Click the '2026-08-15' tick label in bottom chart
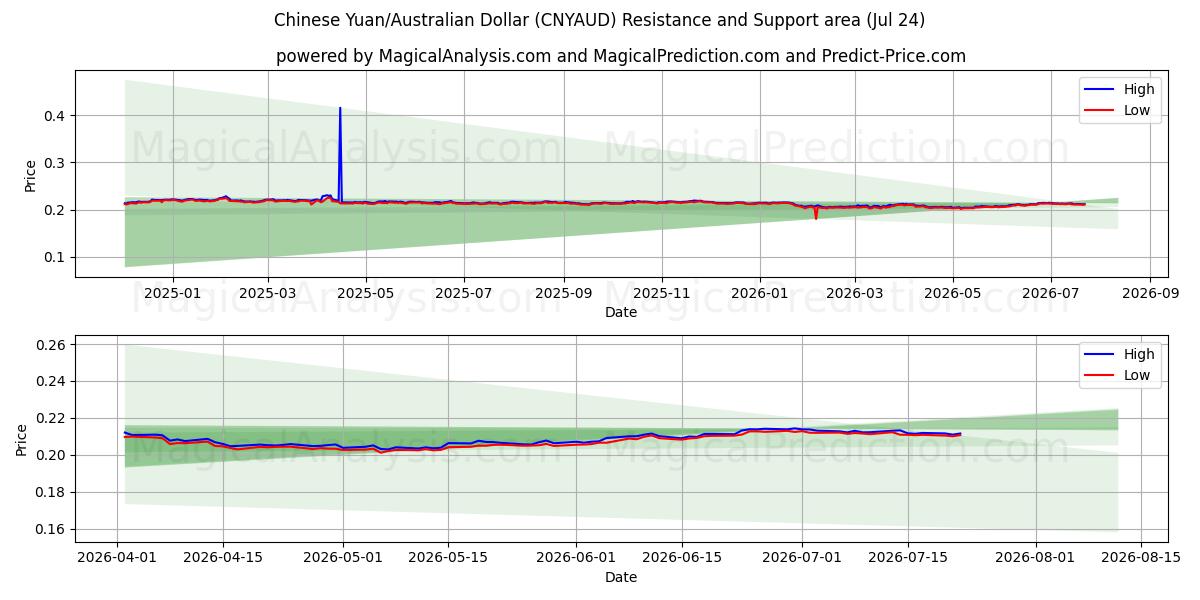The image size is (1200, 600). click(1141, 559)
